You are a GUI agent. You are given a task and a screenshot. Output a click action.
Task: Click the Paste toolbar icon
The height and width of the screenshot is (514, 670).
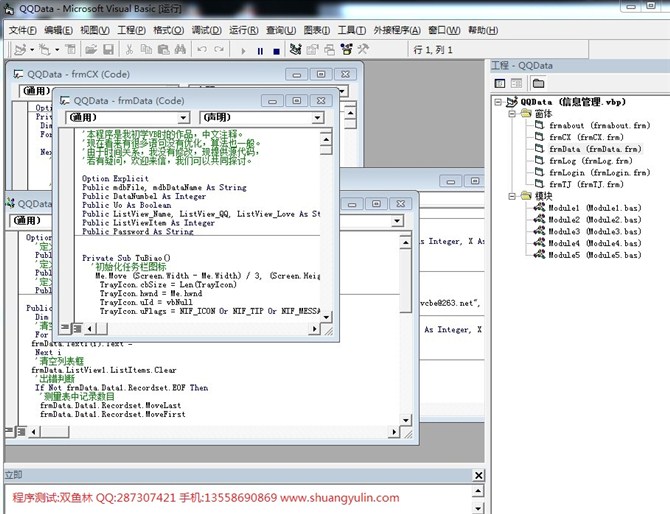[x=163, y=50]
